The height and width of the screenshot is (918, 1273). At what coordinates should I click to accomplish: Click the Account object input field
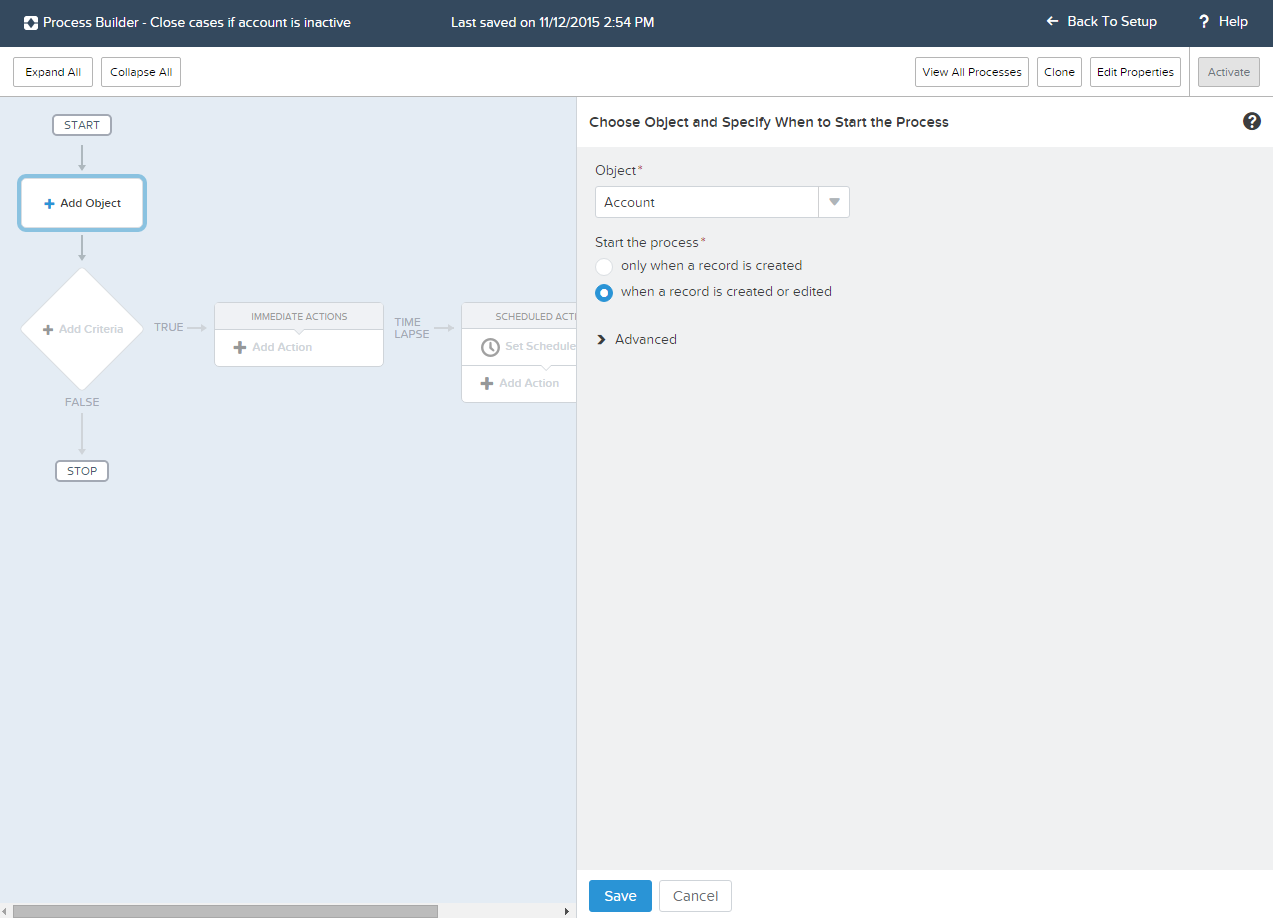tap(706, 202)
